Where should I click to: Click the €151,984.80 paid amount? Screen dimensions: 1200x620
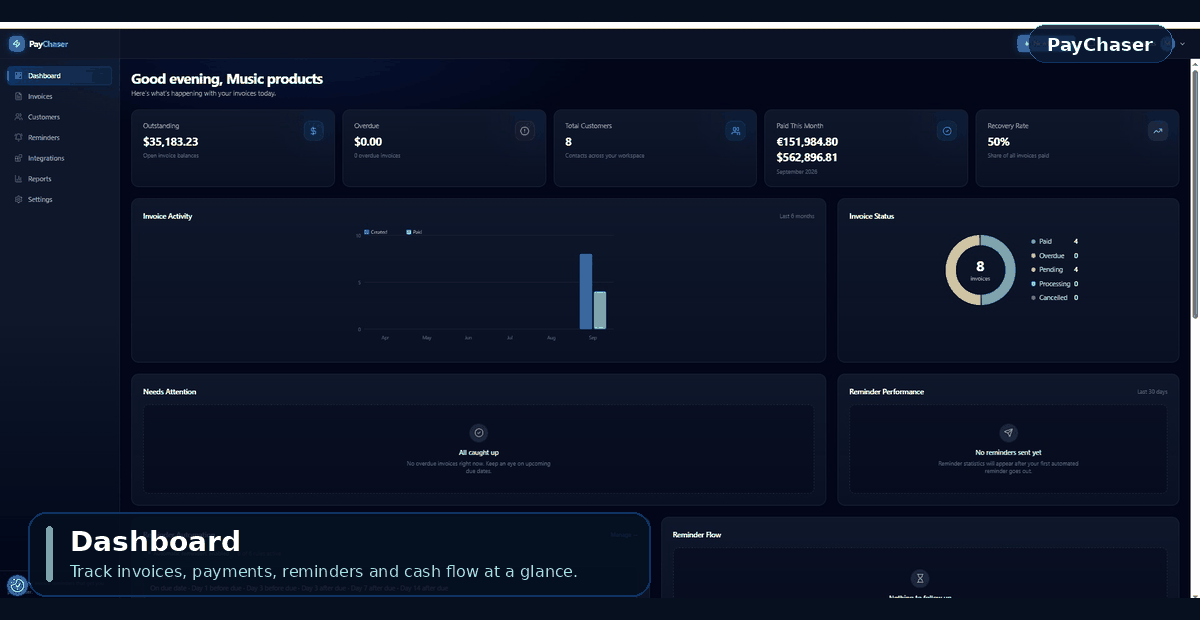pos(807,142)
